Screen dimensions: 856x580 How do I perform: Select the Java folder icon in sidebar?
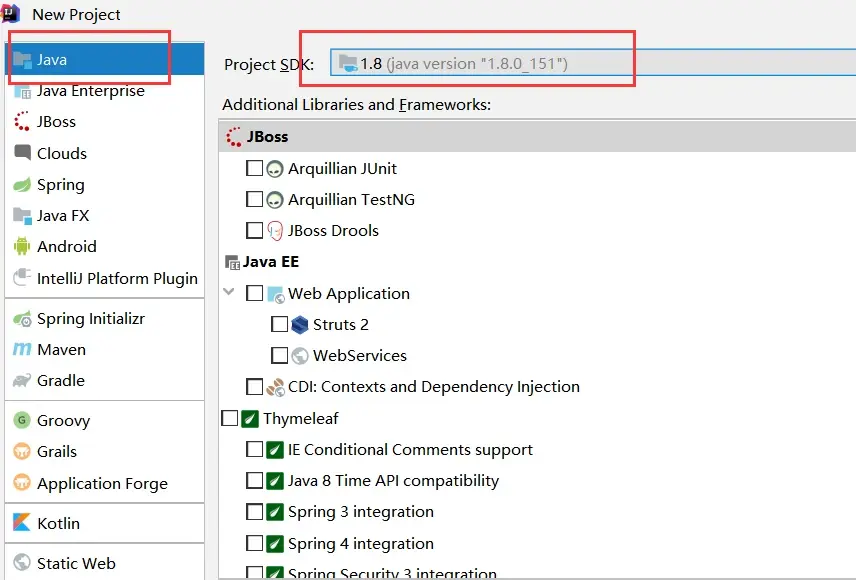[x=22, y=60]
